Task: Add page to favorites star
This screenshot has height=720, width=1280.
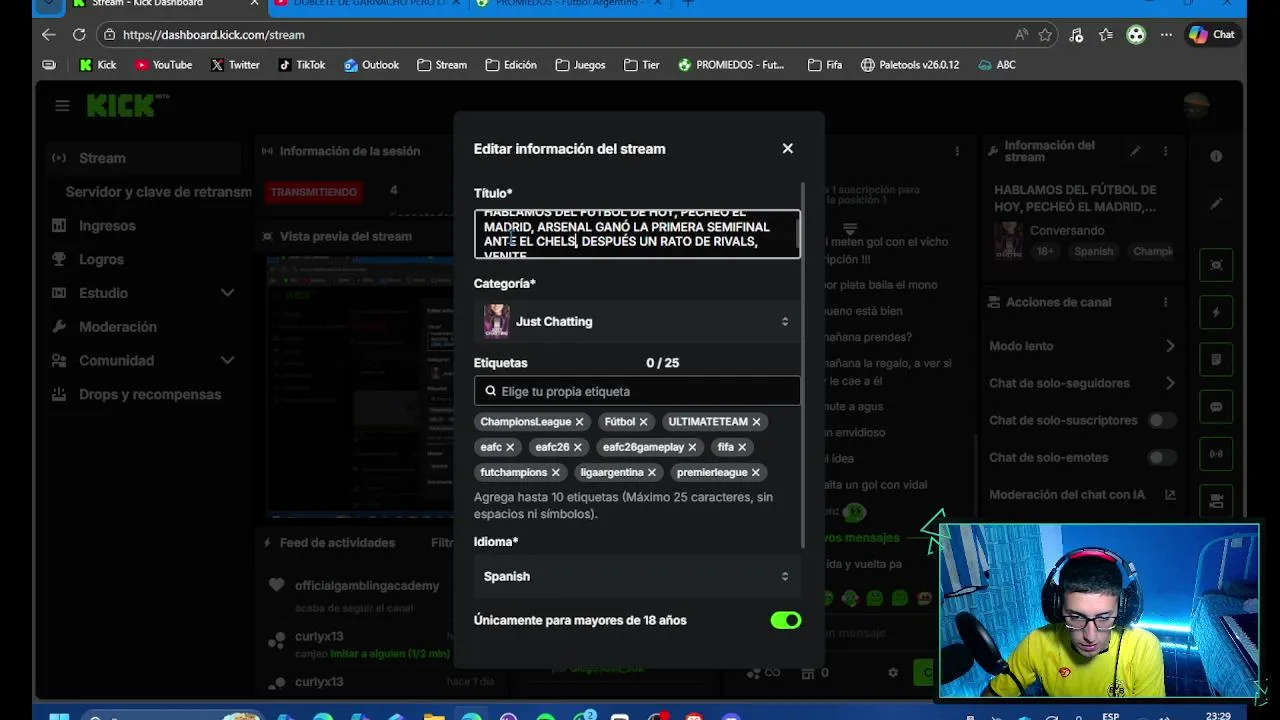Action: 1045,34
